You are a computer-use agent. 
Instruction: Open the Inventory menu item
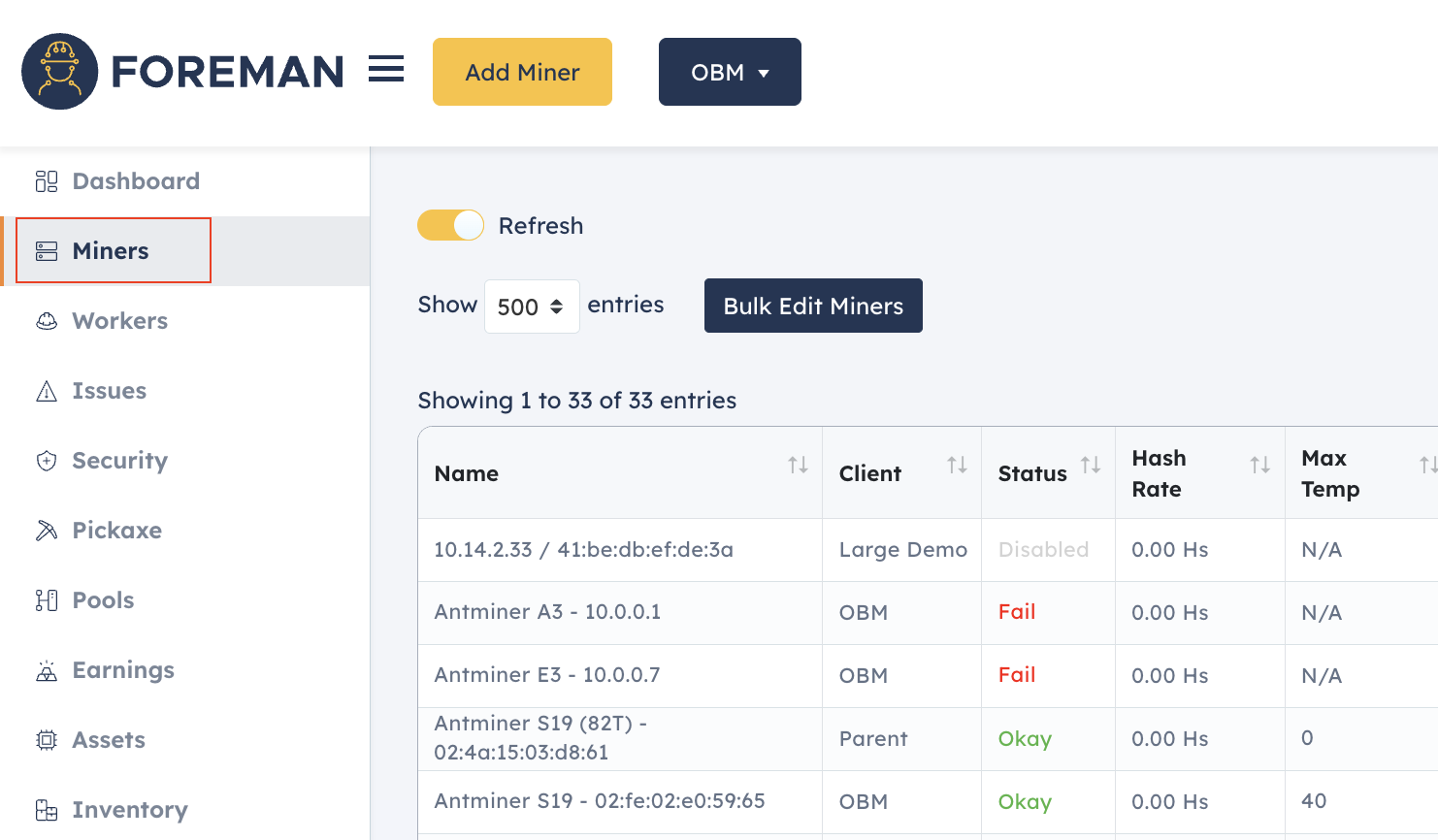click(x=184, y=810)
